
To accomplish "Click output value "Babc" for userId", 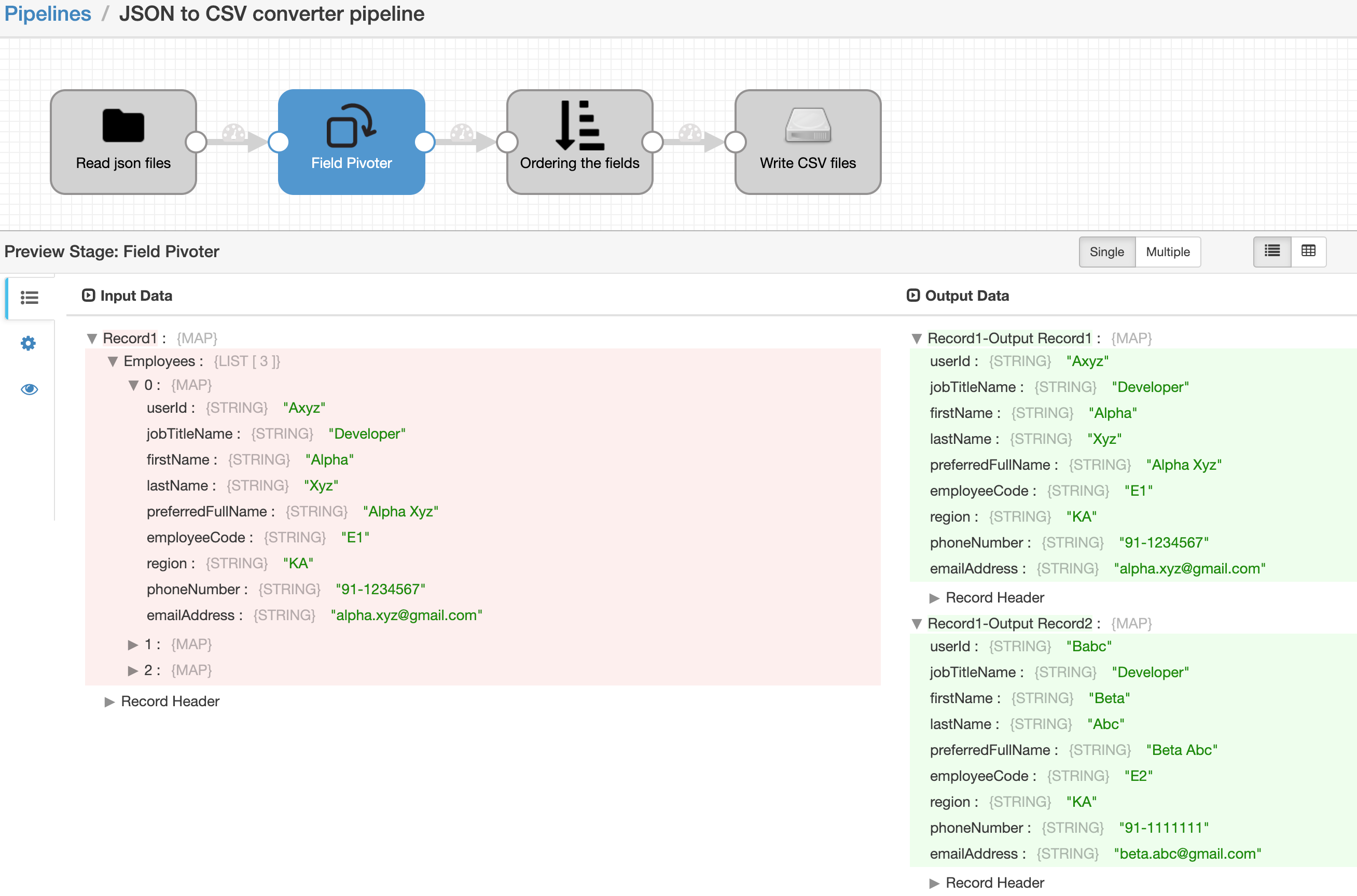I will [x=1089, y=646].
